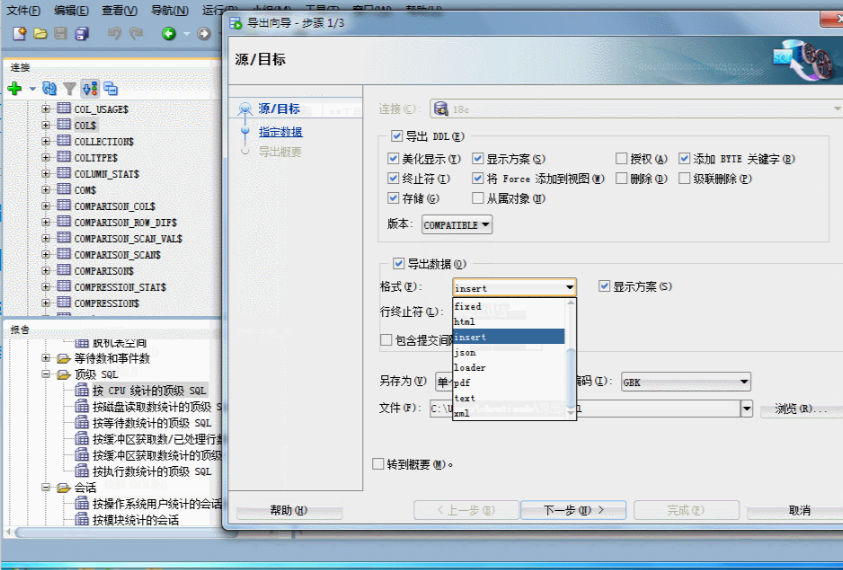Click the New file toolbar icon
843x570 pixels.
(x=19, y=34)
